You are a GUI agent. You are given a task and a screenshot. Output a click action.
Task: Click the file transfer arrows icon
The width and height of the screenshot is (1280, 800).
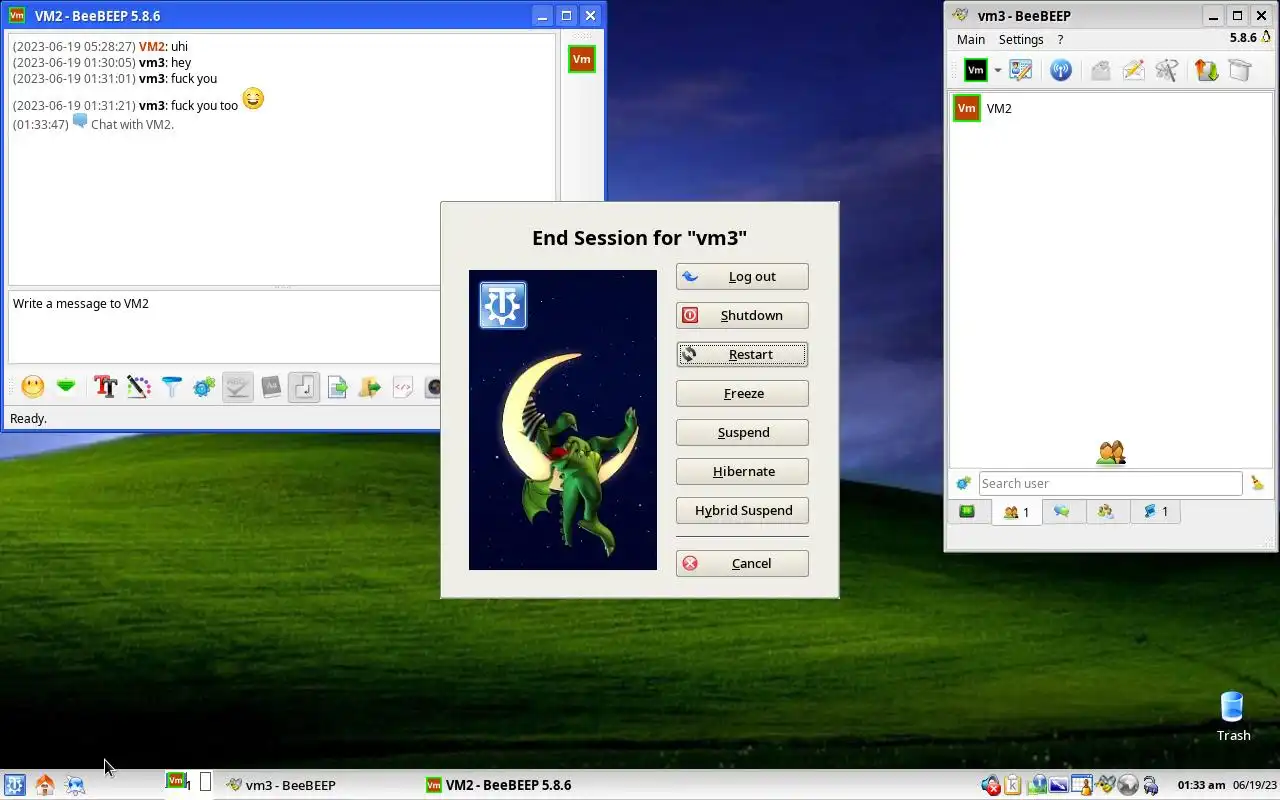point(1207,70)
